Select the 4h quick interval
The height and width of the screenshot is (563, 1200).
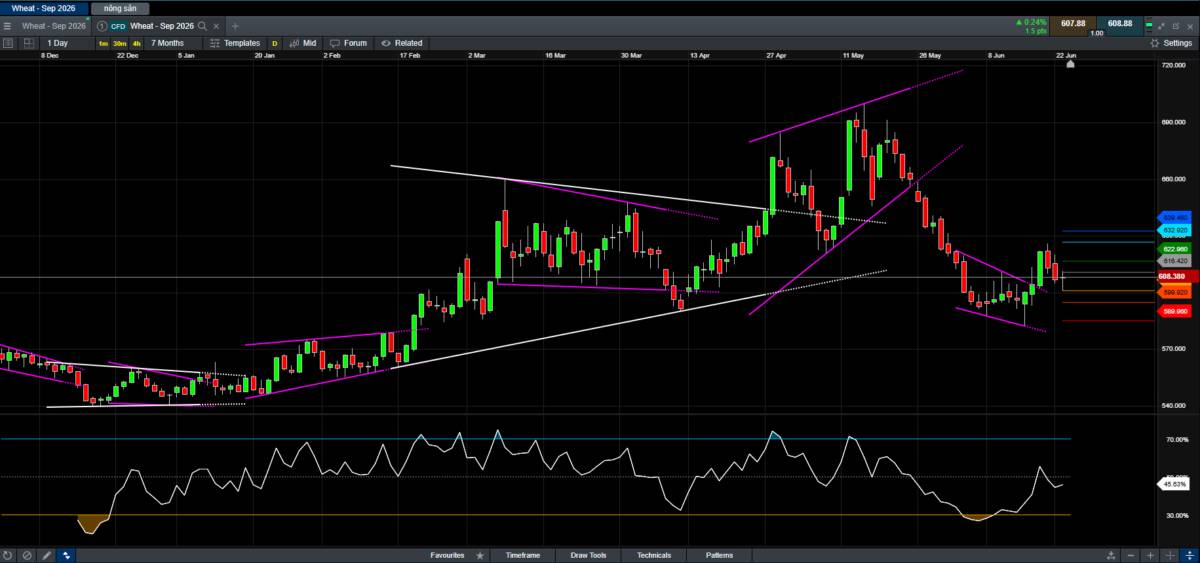136,43
